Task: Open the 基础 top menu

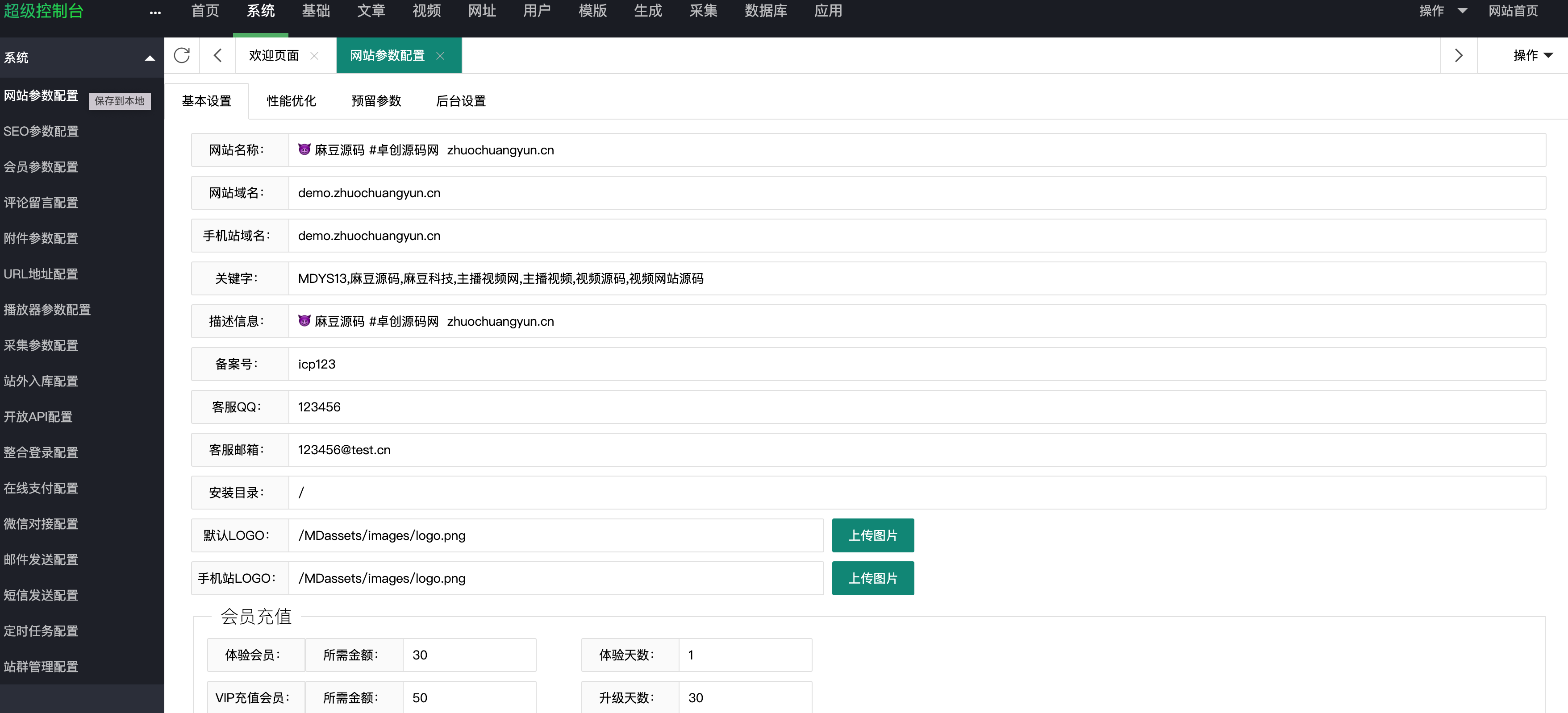Action: 316,11
